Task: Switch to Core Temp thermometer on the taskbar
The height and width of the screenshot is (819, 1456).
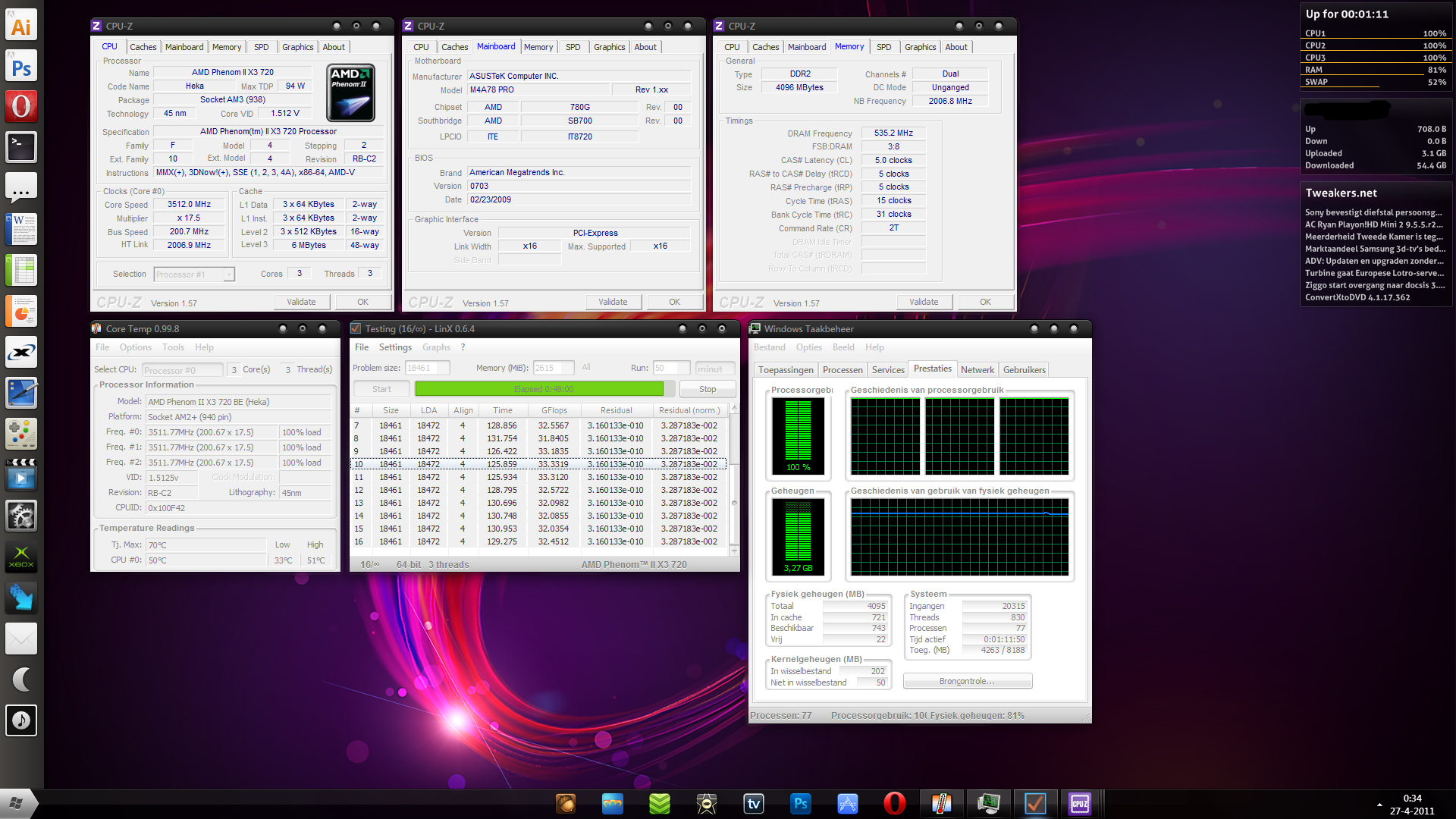Action: [941, 804]
